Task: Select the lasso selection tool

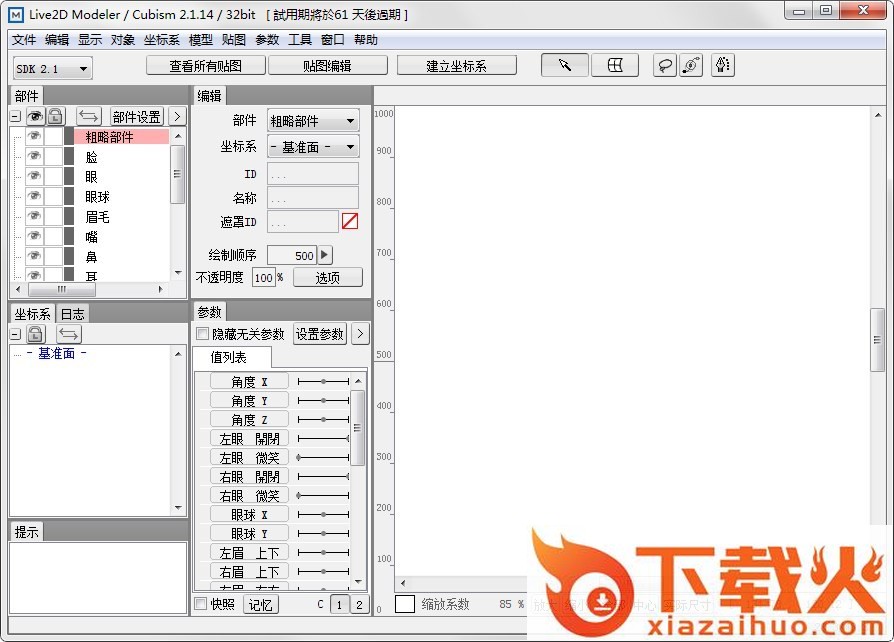Action: (x=665, y=66)
